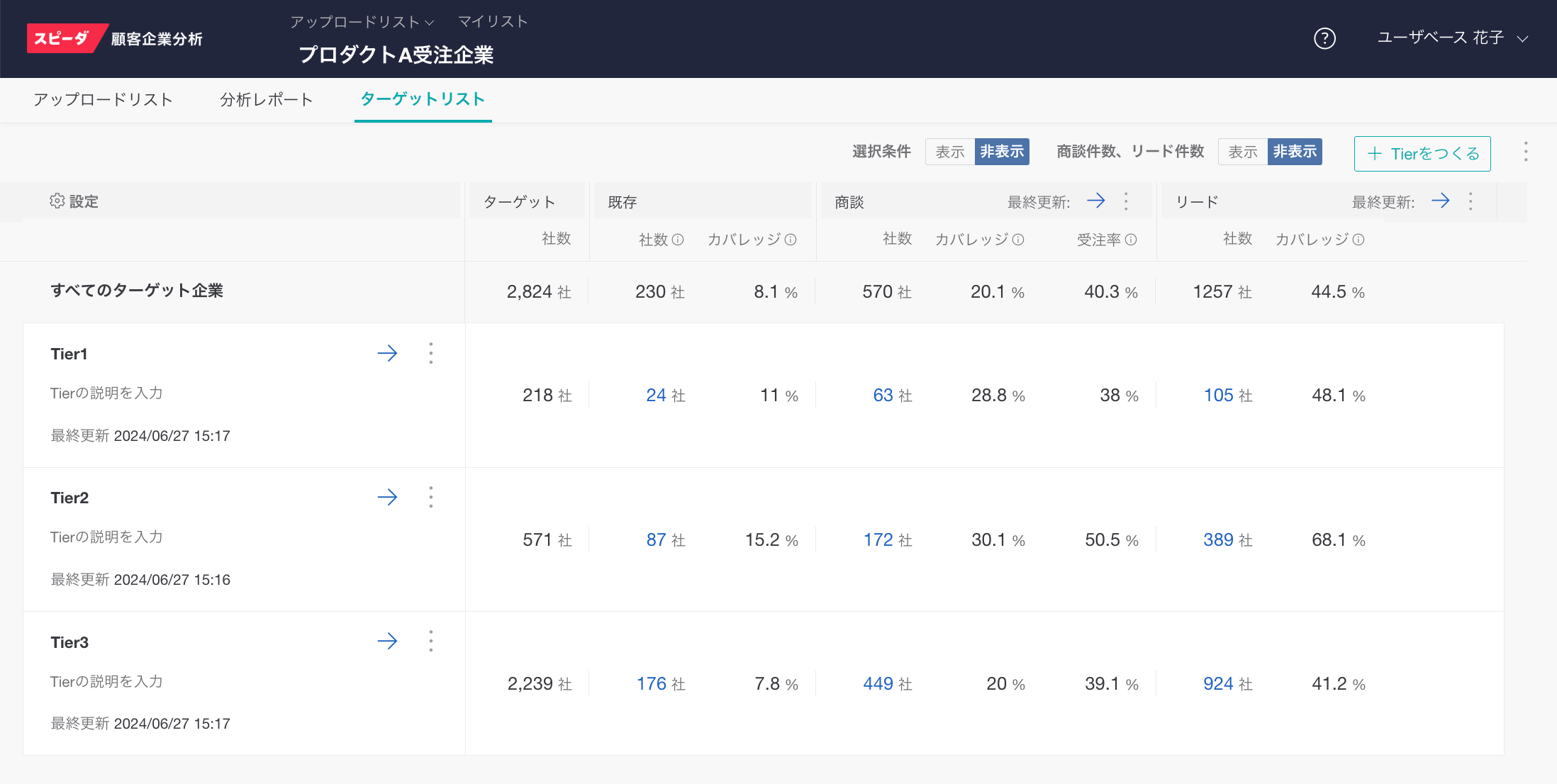Open 商談 column three-dot menu
The height and width of the screenshot is (784, 1557).
click(1126, 201)
